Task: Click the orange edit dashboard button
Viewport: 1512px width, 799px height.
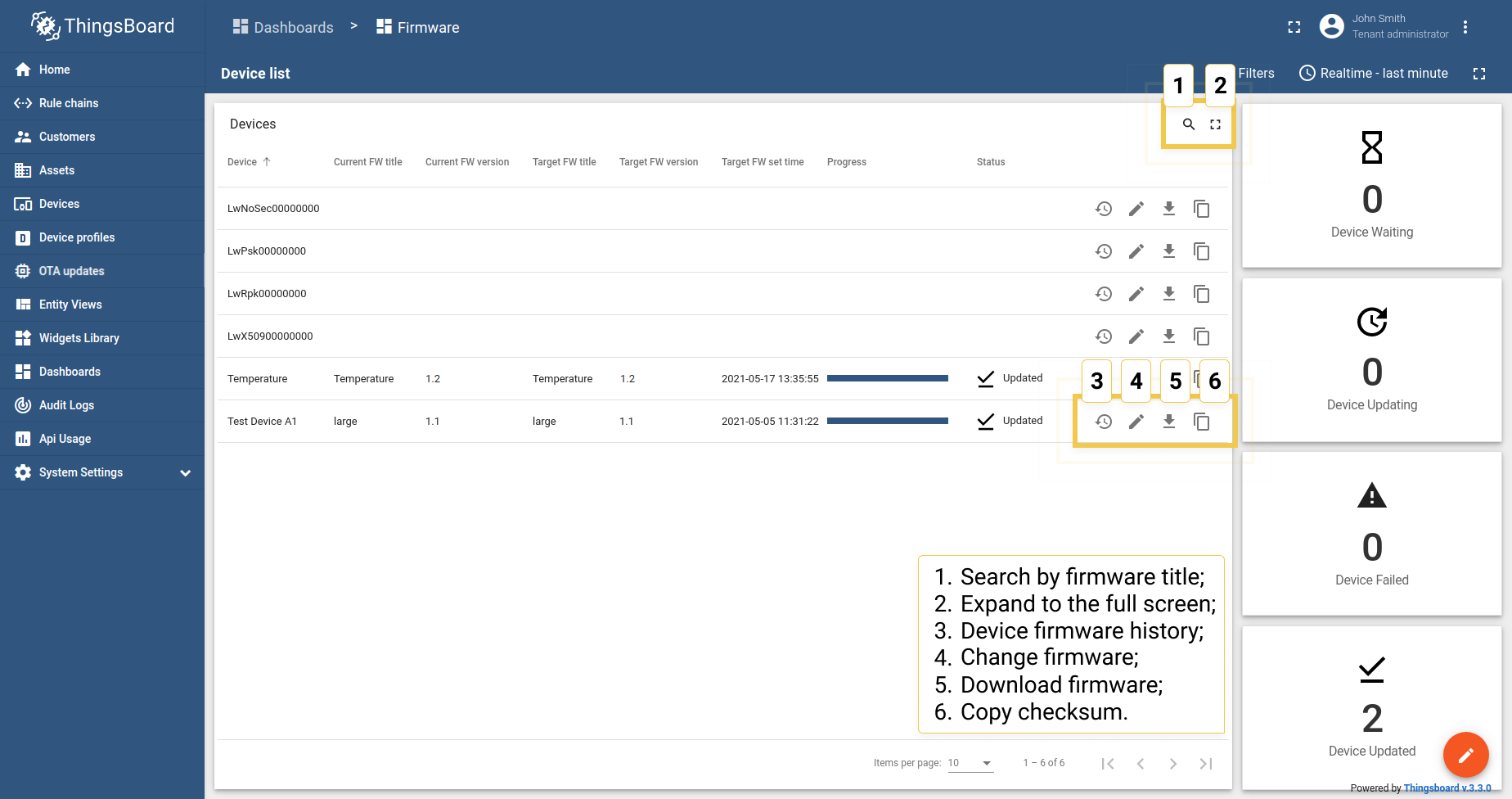Action: pos(1465,755)
